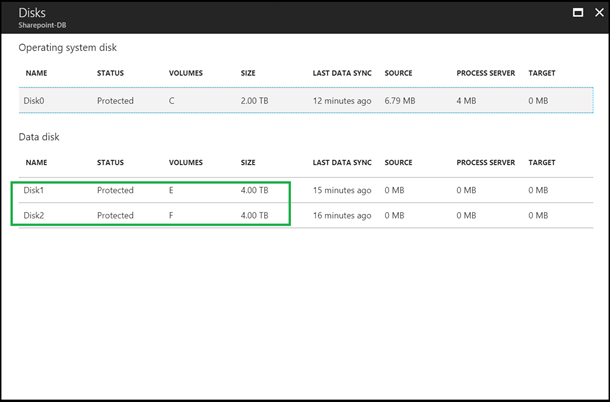The image size is (610, 402).
Task: Click volume E in Disk1 row
Action: [171, 190]
